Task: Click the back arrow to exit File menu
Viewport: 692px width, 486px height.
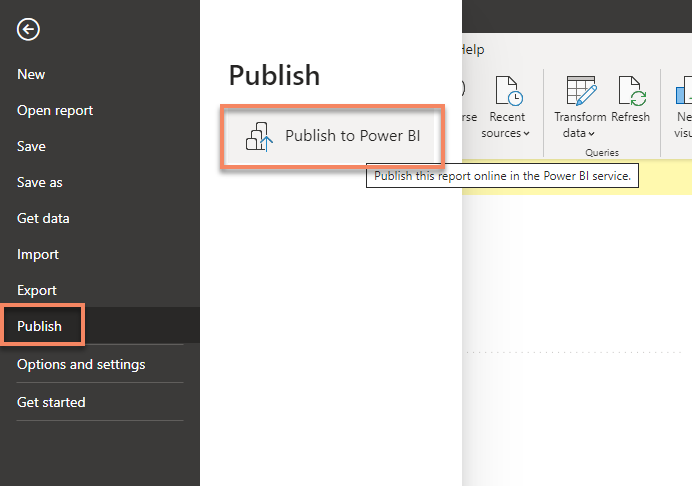Action: (28, 30)
